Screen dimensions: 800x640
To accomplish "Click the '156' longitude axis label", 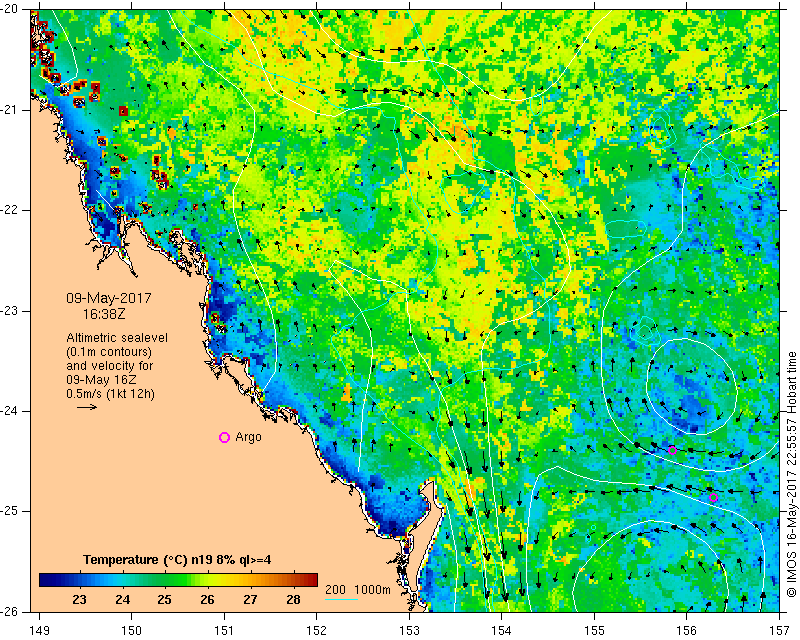I will 687,631.
